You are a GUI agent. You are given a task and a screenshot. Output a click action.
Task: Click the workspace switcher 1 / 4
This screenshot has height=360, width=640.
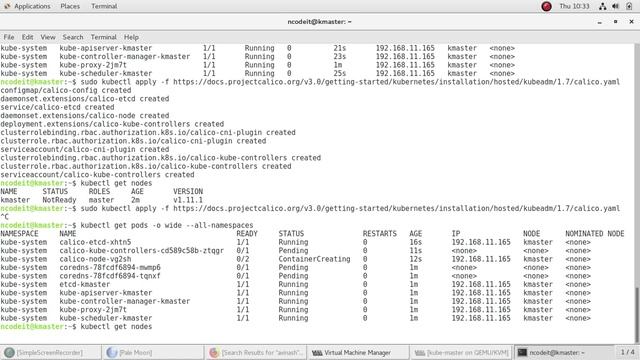click(x=627, y=352)
